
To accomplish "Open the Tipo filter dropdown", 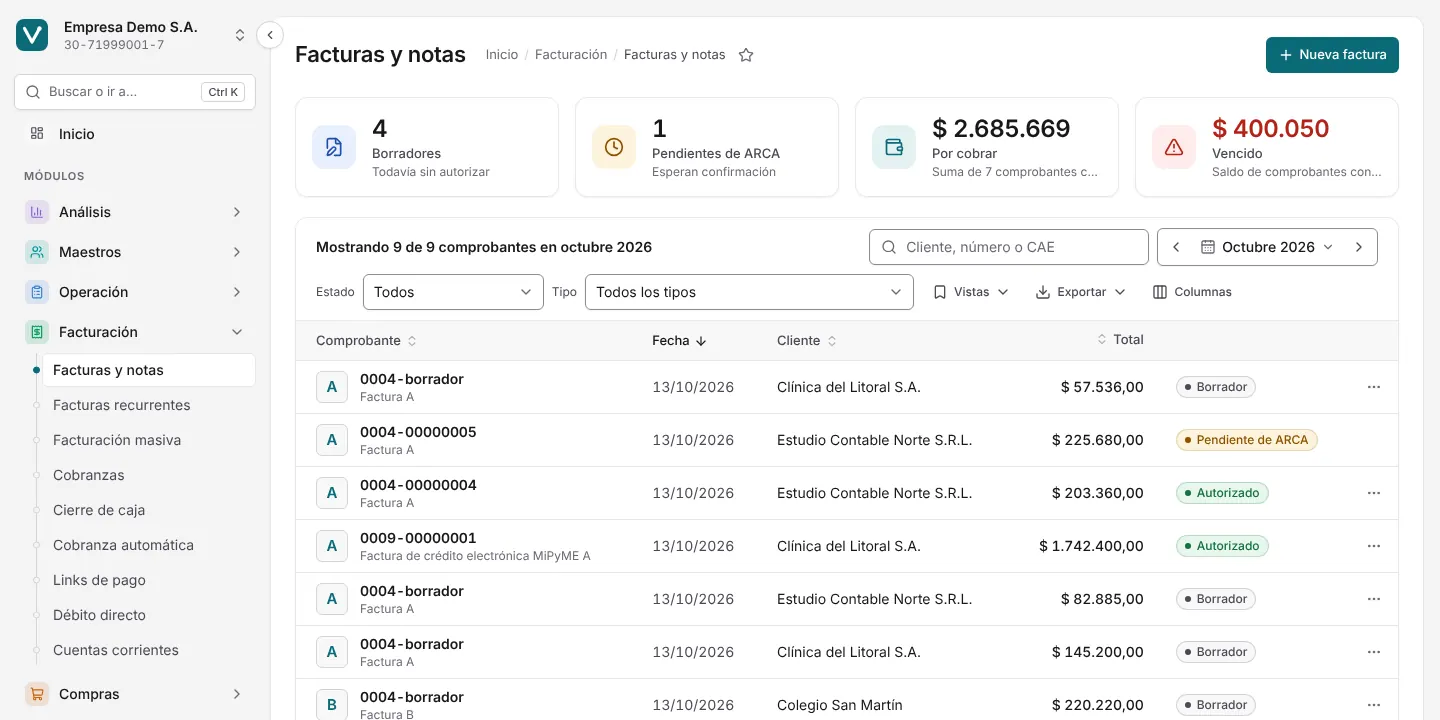I will click(x=749, y=292).
